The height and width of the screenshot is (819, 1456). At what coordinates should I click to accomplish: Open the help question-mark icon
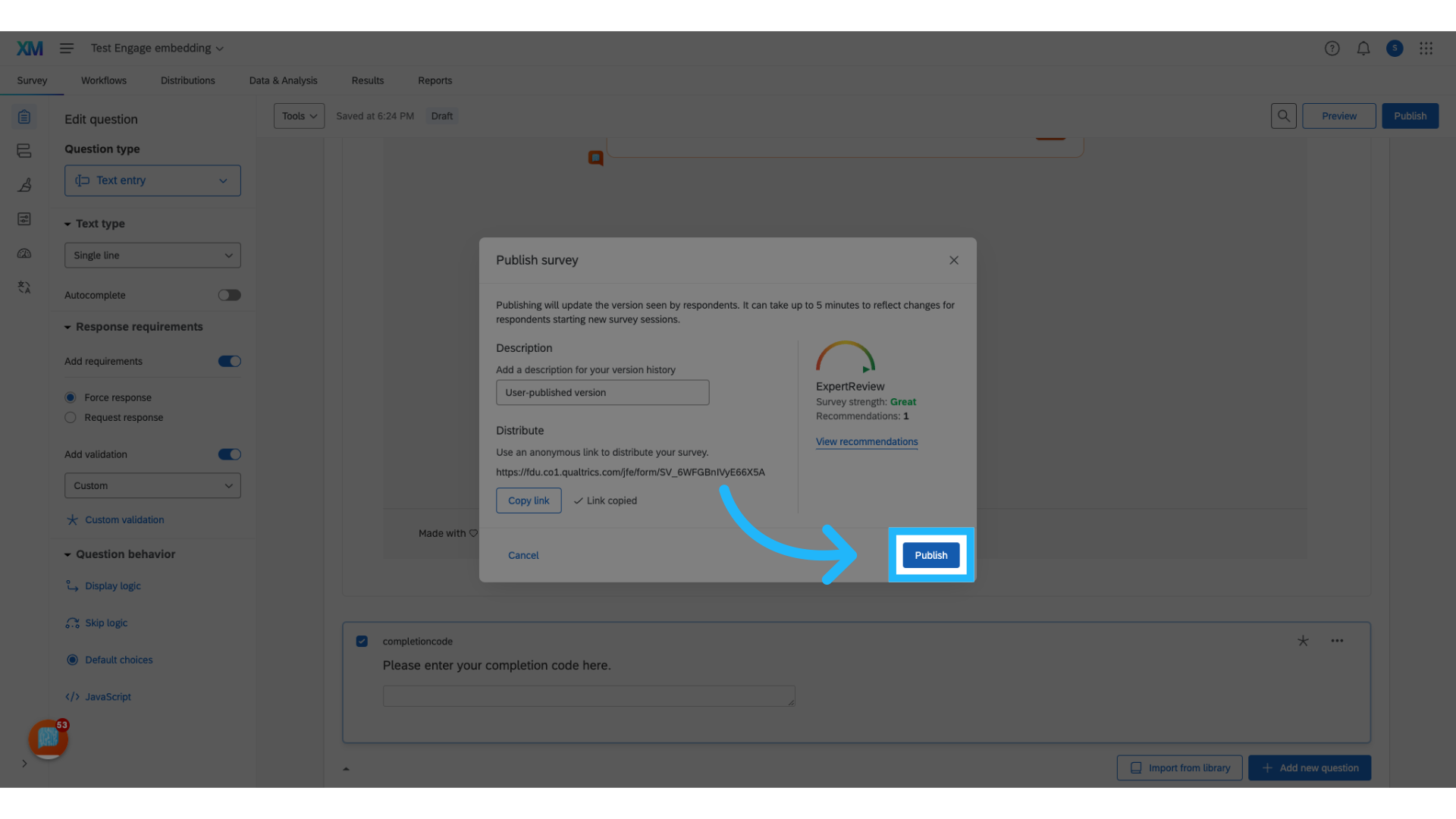pyautogui.click(x=1332, y=49)
